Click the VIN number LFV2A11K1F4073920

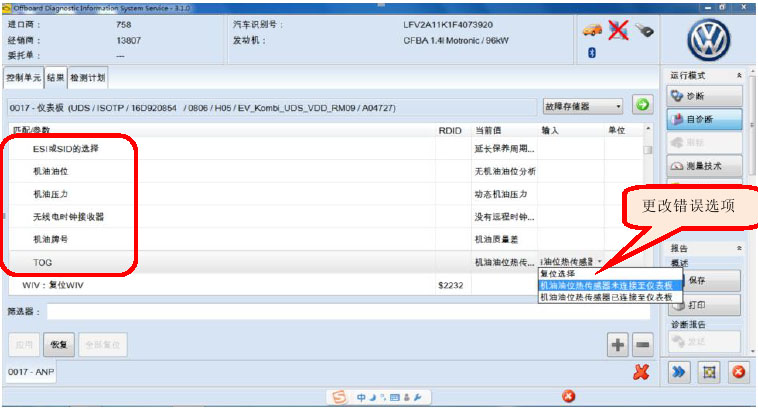pyautogui.click(x=448, y=25)
